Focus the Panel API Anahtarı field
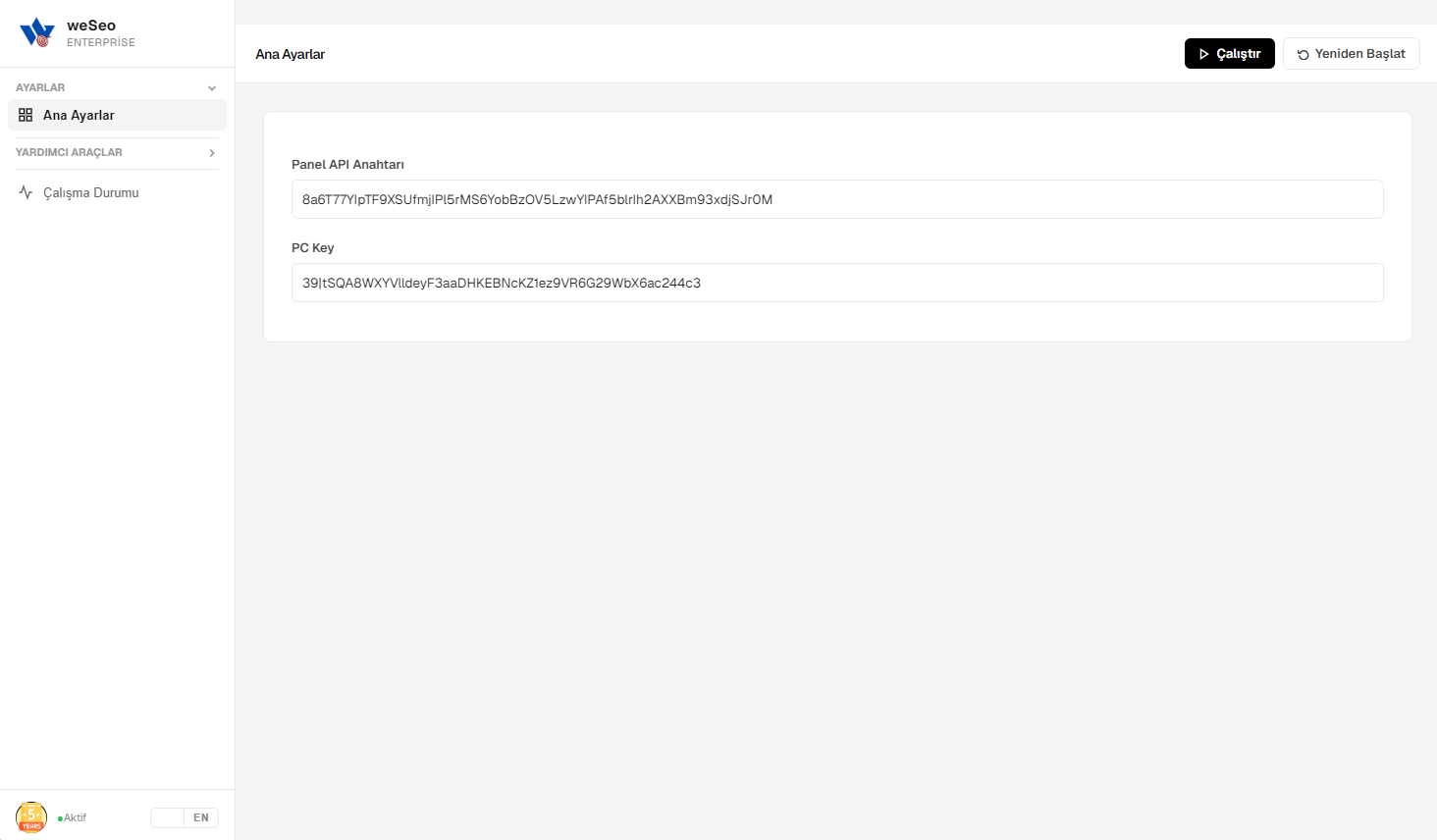The height and width of the screenshot is (840, 1437). [837, 199]
